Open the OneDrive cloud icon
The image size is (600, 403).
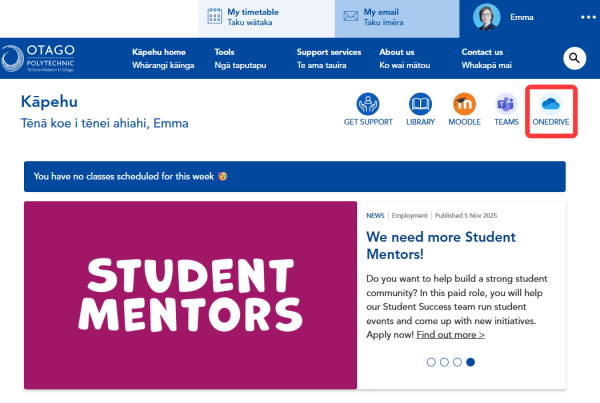pyautogui.click(x=550, y=104)
